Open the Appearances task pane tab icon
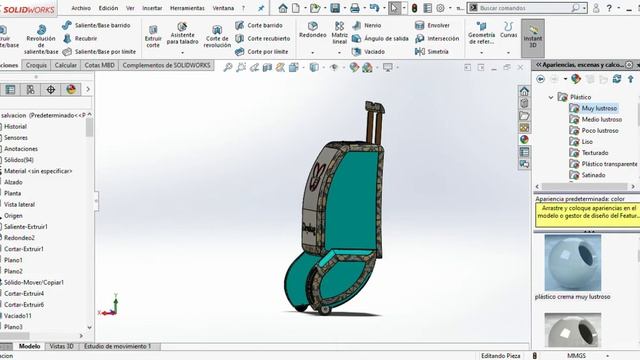The image size is (640, 360). (x=524, y=139)
